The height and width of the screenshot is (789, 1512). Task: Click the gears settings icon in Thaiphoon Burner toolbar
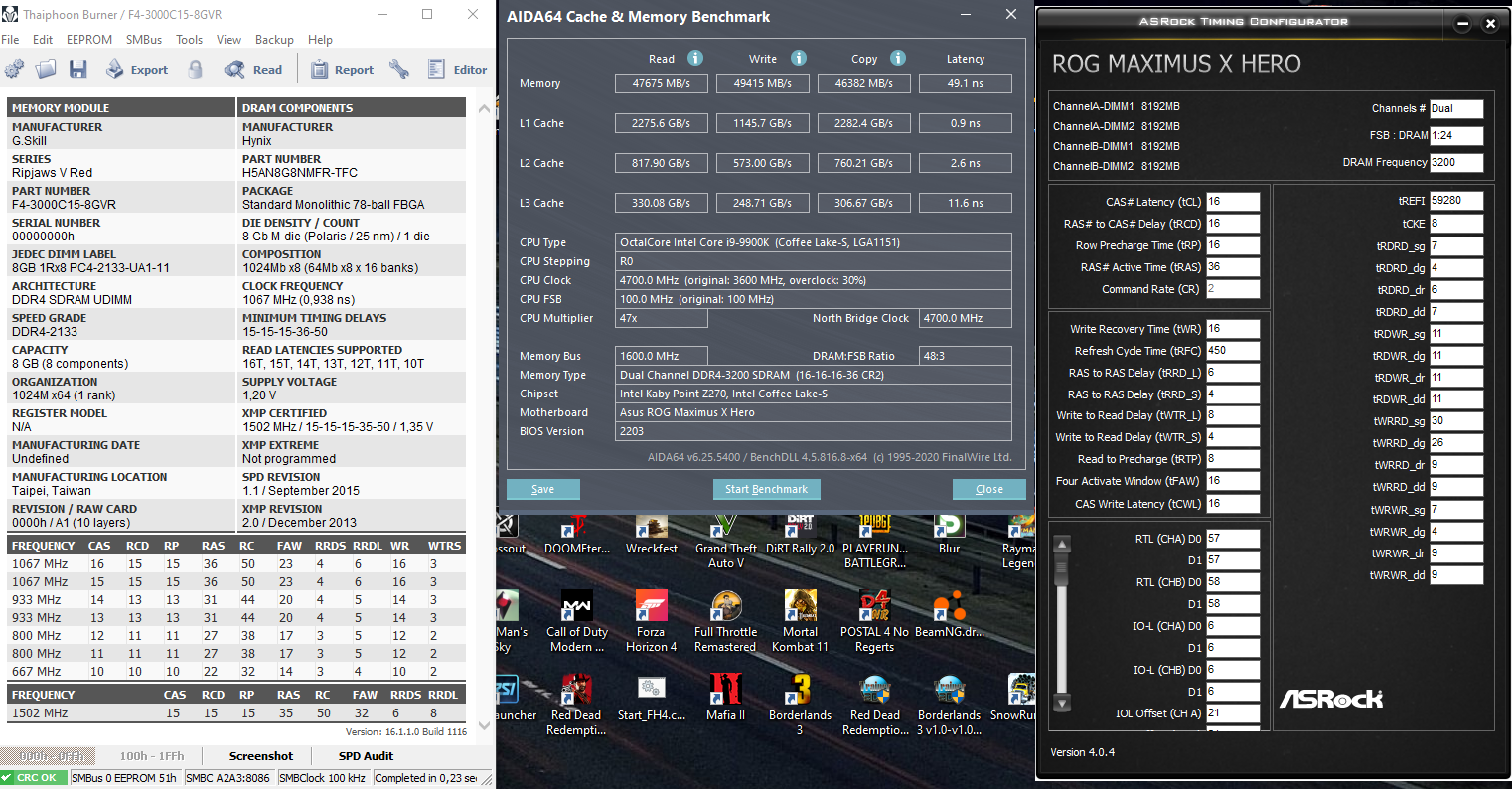[x=15, y=69]
